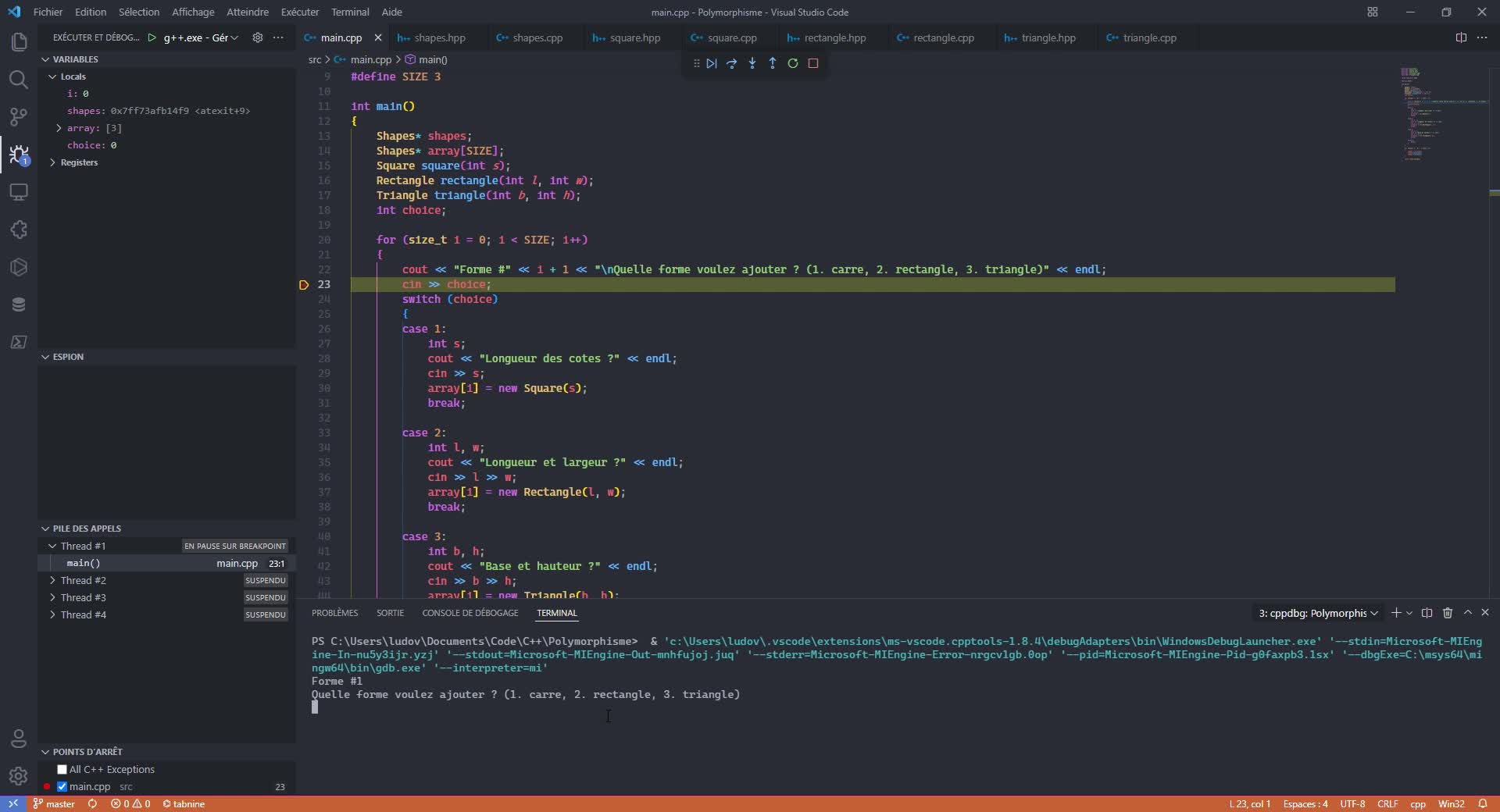1500x812 pixels.
Task: Click the Restart debugging icon
Action: pos(793,63)
